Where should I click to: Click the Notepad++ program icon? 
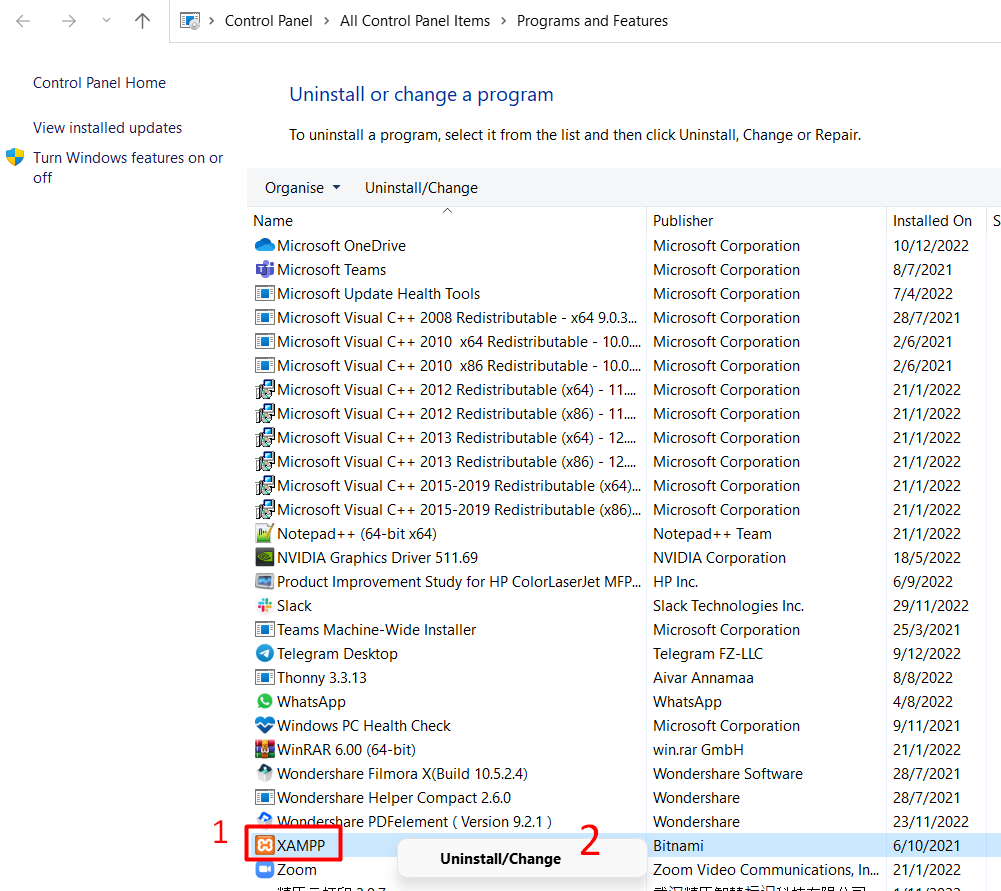click(x=264, y=534)
